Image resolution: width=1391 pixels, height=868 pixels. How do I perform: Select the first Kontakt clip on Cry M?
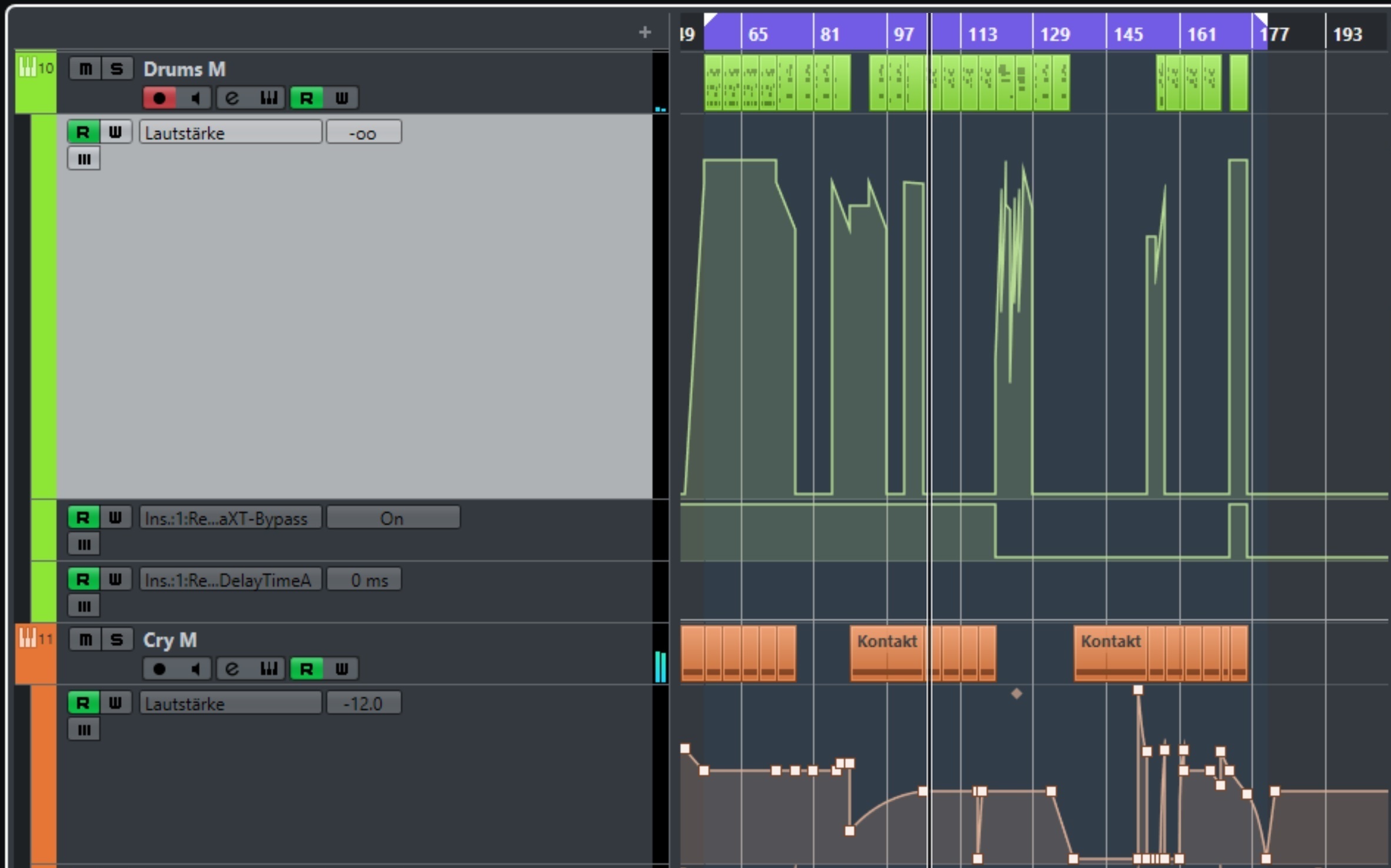[887, 653]
